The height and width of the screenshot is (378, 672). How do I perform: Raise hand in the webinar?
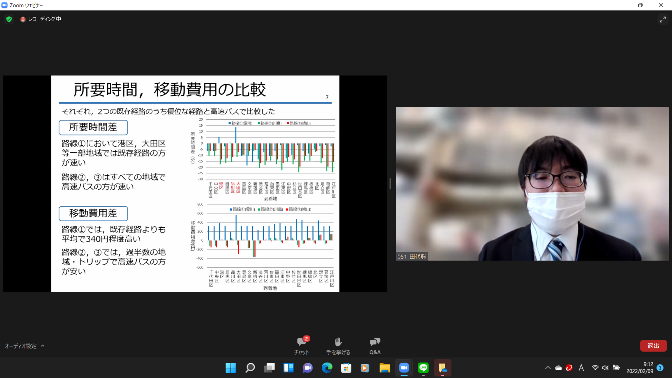338,345
